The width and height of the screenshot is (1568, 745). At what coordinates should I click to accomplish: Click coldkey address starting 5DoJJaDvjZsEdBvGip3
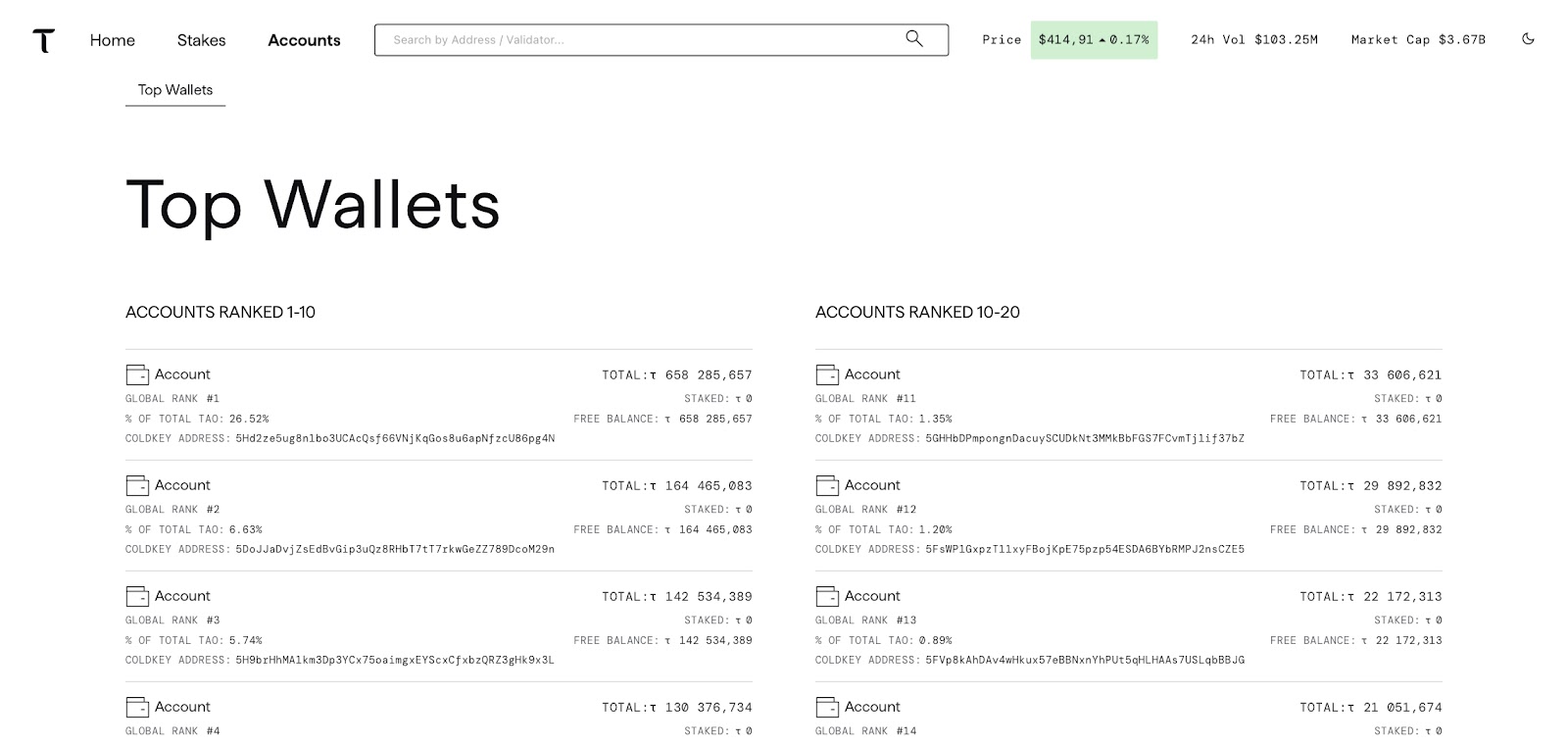[395, 549]
